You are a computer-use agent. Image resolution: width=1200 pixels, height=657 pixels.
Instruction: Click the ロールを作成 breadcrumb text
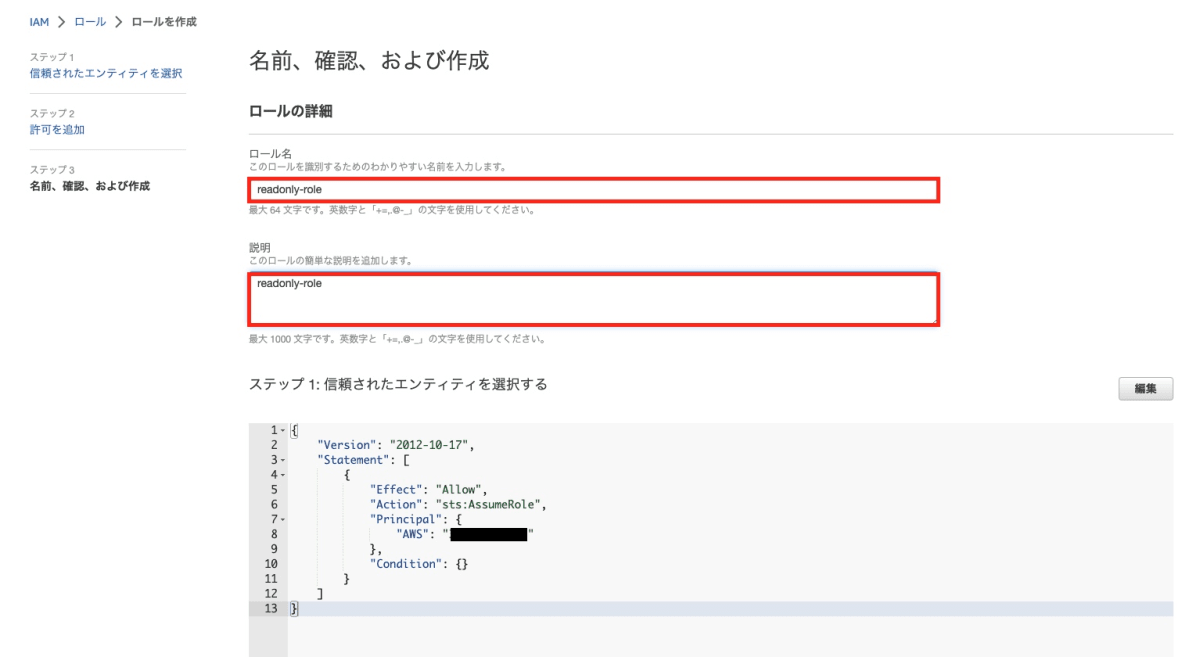[164, 22]
